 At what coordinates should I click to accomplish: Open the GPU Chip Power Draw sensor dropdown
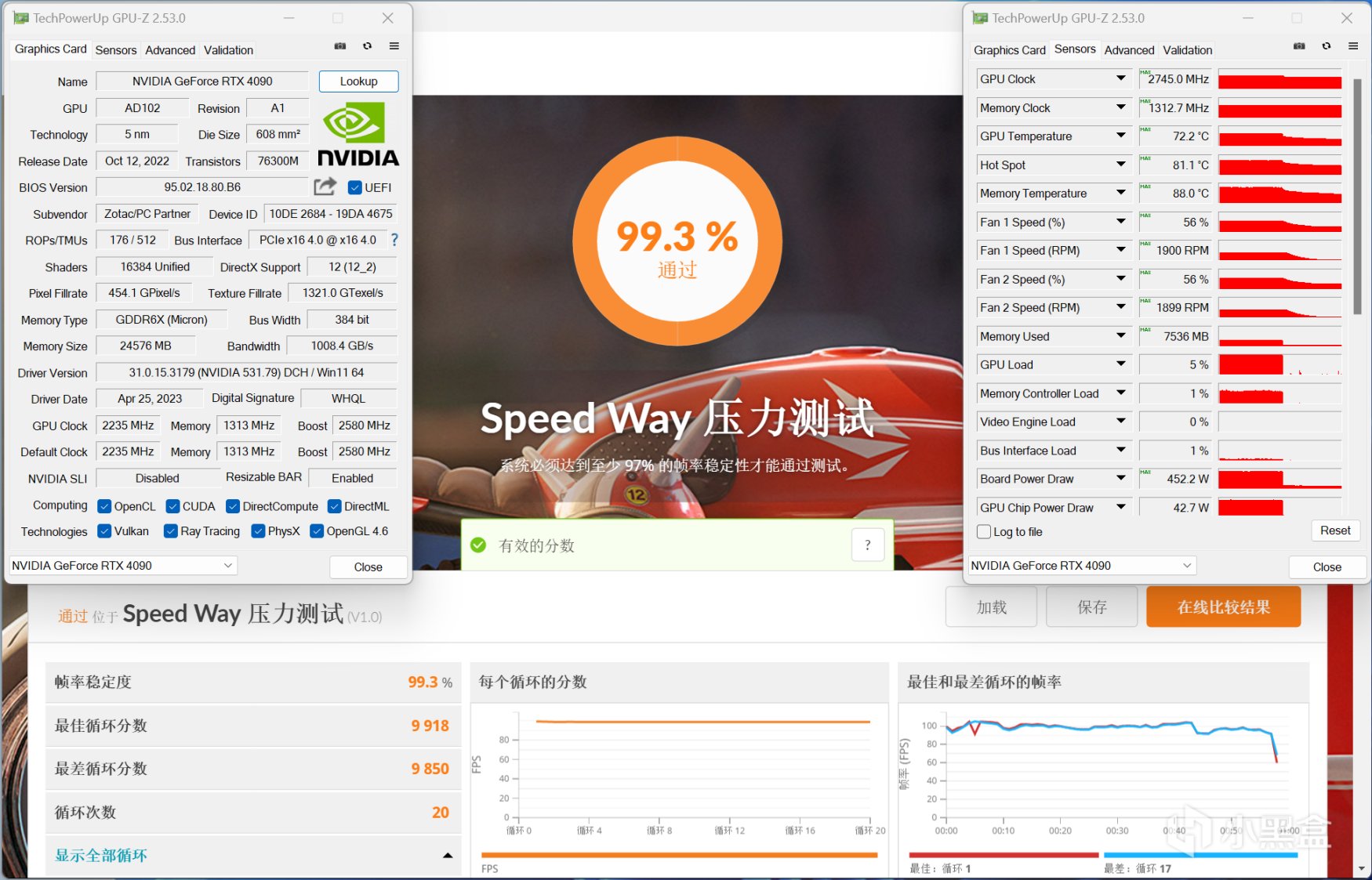click(x=1121, y=507)
